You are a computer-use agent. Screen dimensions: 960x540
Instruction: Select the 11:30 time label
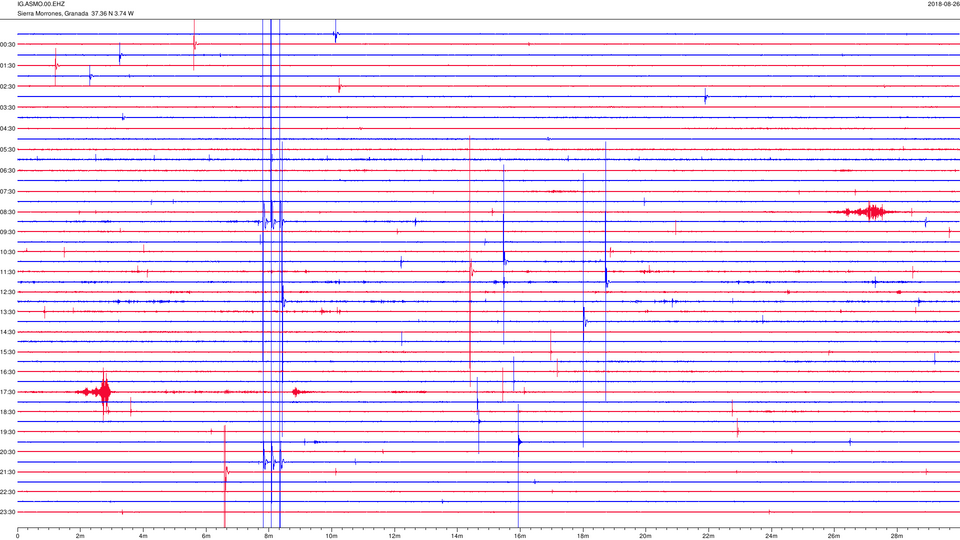point(7,272)
